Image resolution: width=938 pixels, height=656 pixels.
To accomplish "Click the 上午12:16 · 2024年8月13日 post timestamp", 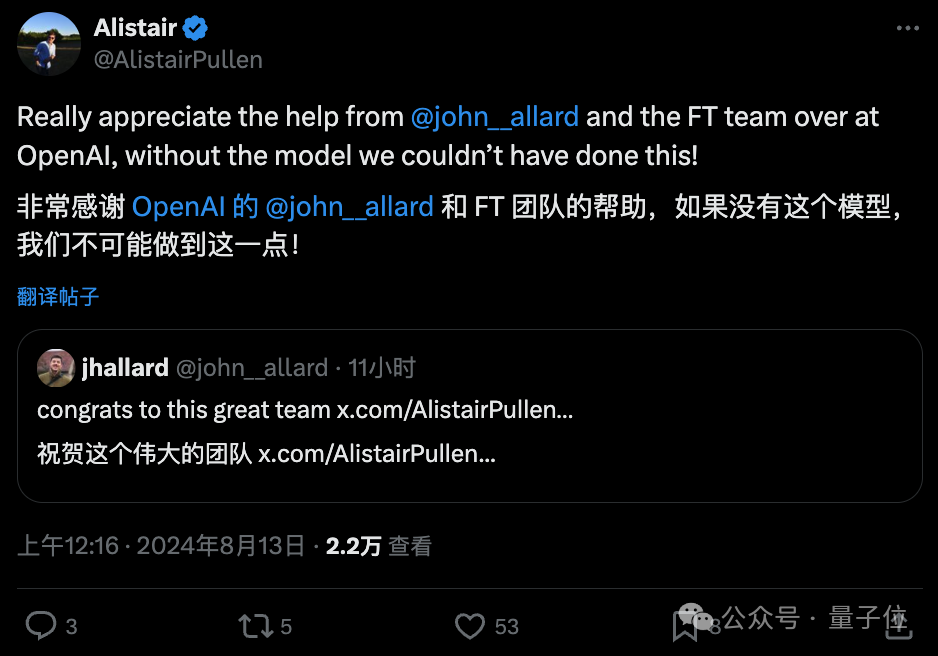I will pos(161,546).
